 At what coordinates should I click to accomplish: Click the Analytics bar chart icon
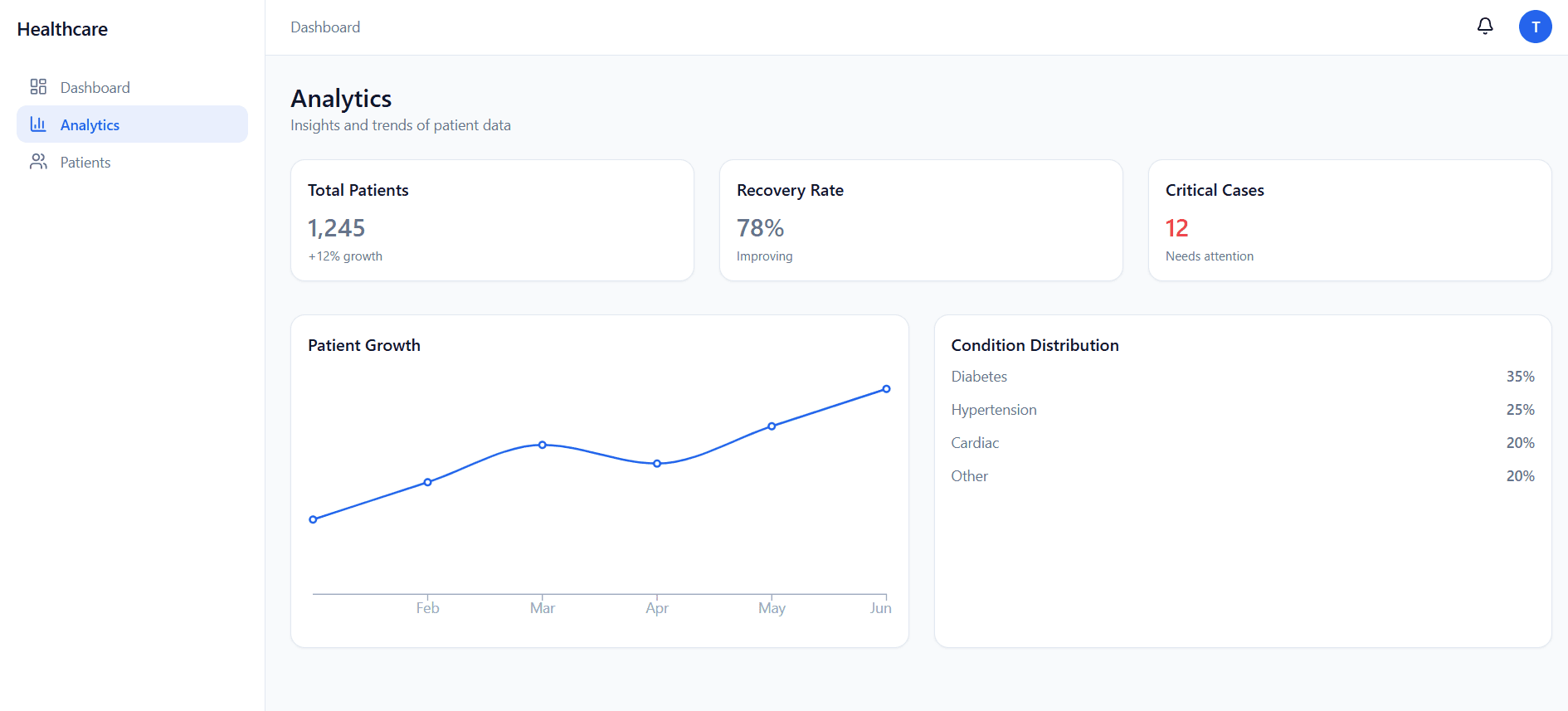(x=38, y=124)
